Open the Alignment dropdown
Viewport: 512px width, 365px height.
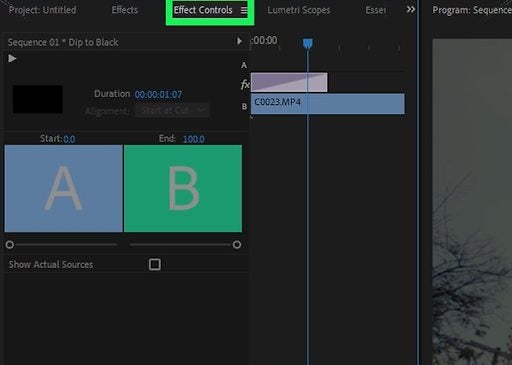[x=172, y=110]
